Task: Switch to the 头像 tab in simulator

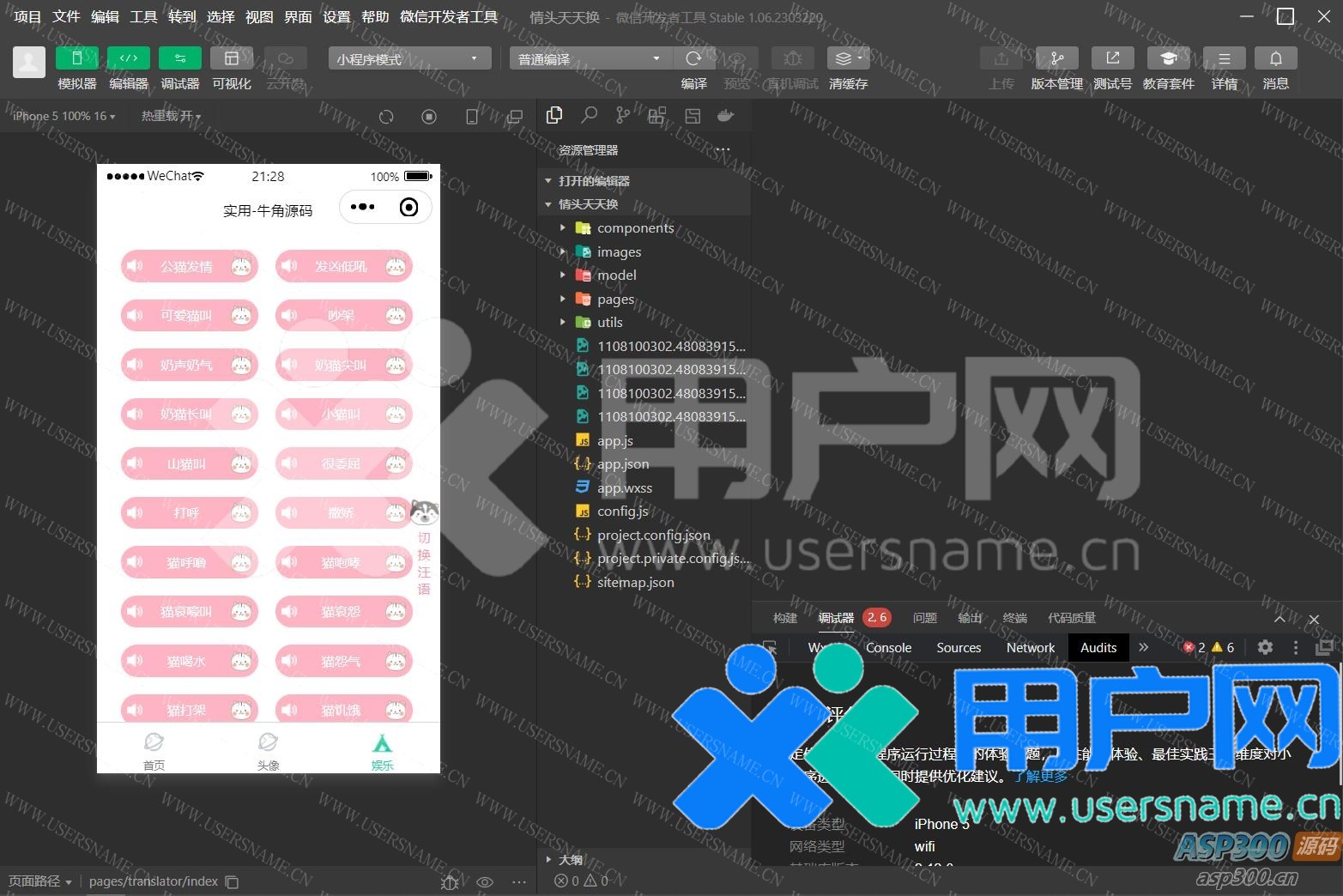Action: click(268, 749)
